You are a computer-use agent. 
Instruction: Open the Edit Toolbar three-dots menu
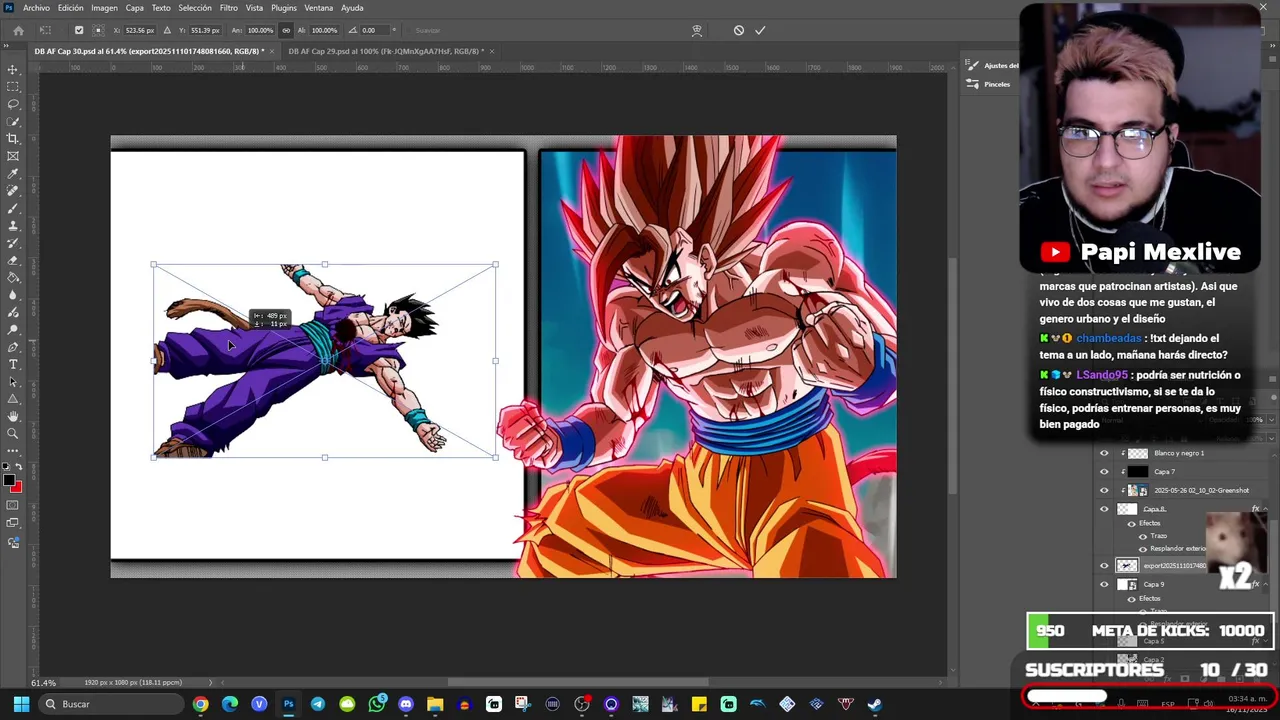13,450
